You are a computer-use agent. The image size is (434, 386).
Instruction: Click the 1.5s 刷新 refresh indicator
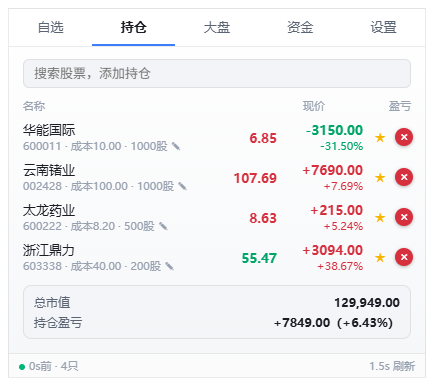pos(392,366)
